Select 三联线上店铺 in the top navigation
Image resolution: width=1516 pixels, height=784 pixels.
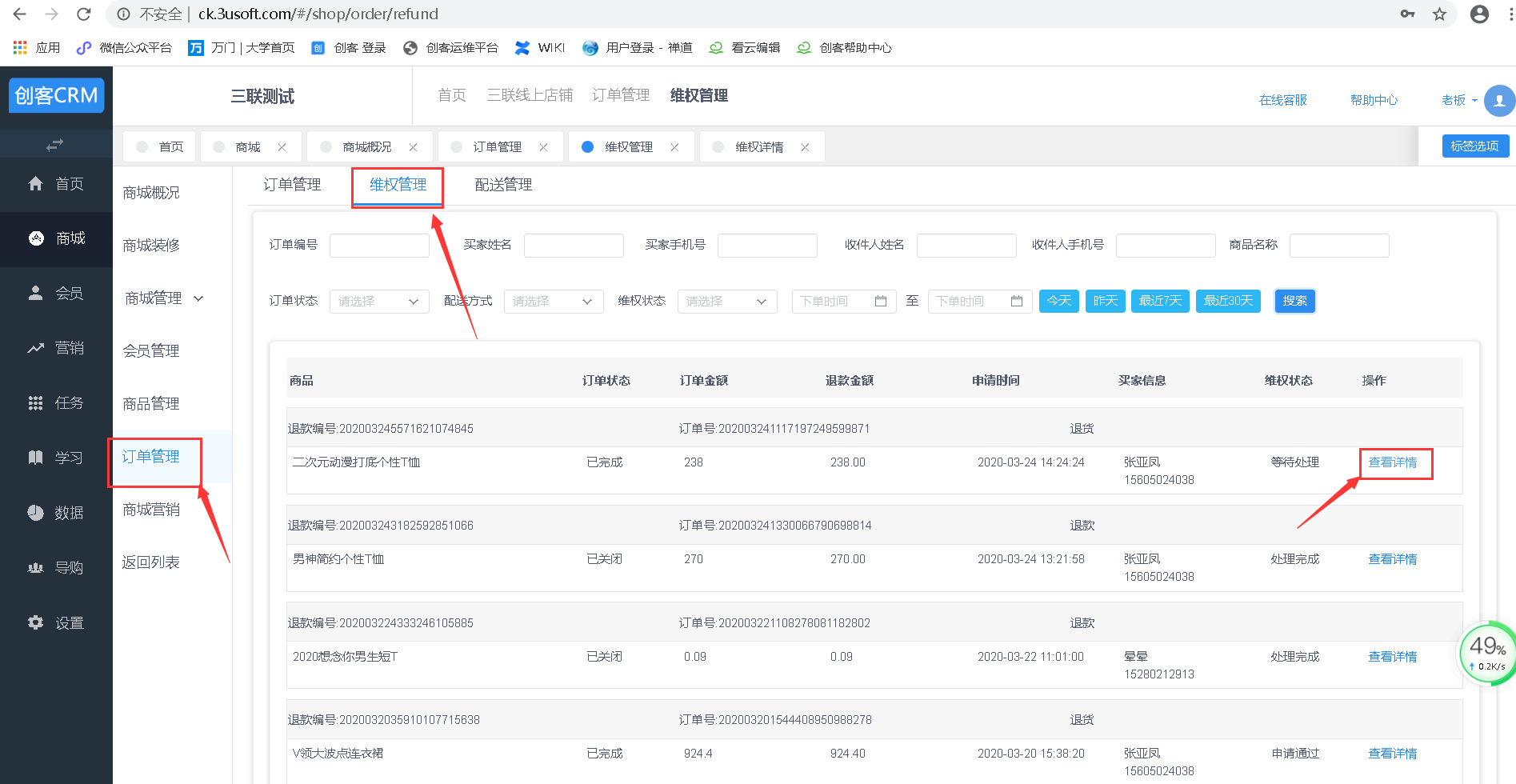click(x=530, y=95)
